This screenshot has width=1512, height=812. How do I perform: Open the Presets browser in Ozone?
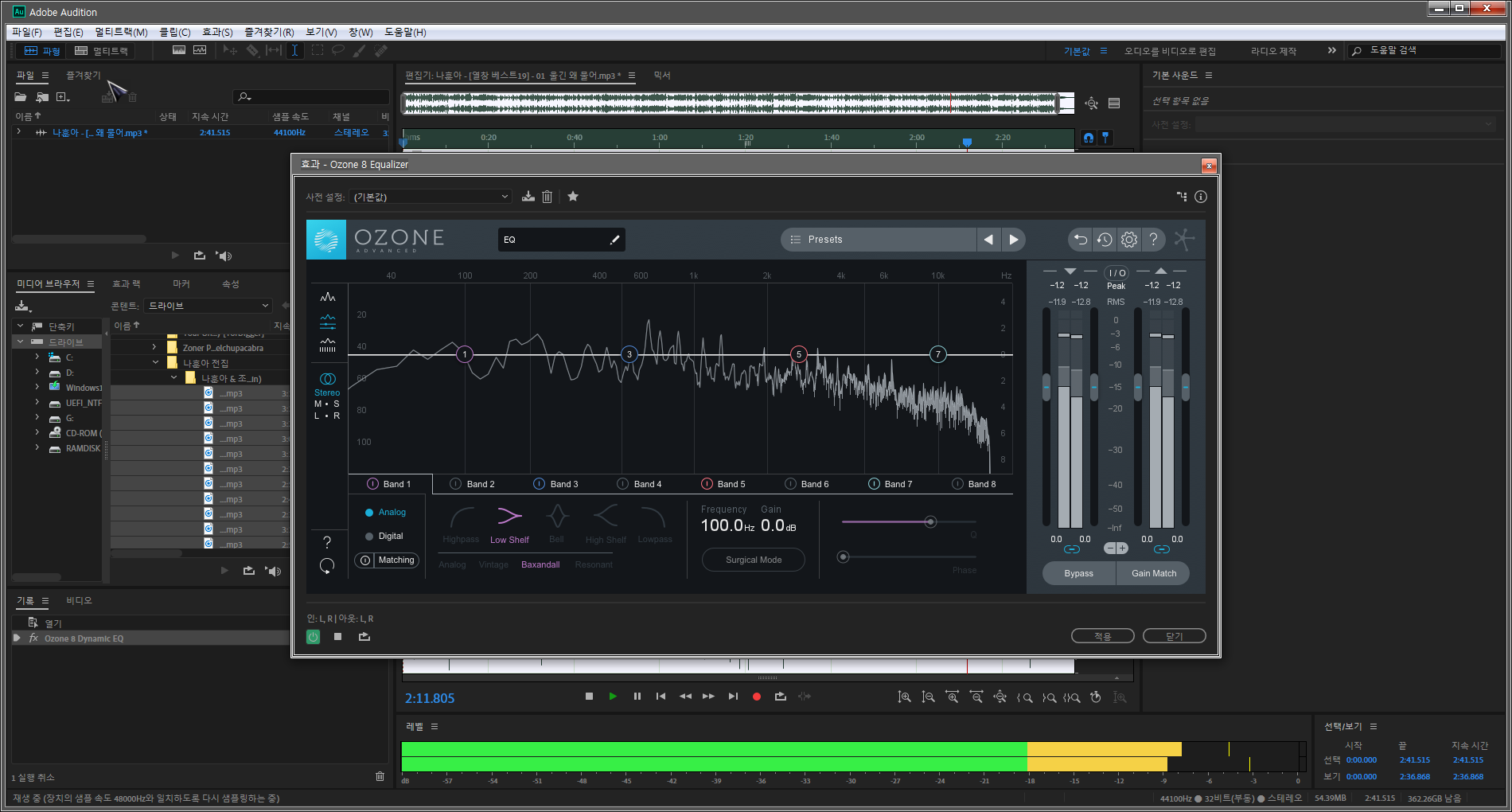pos(879,240)
